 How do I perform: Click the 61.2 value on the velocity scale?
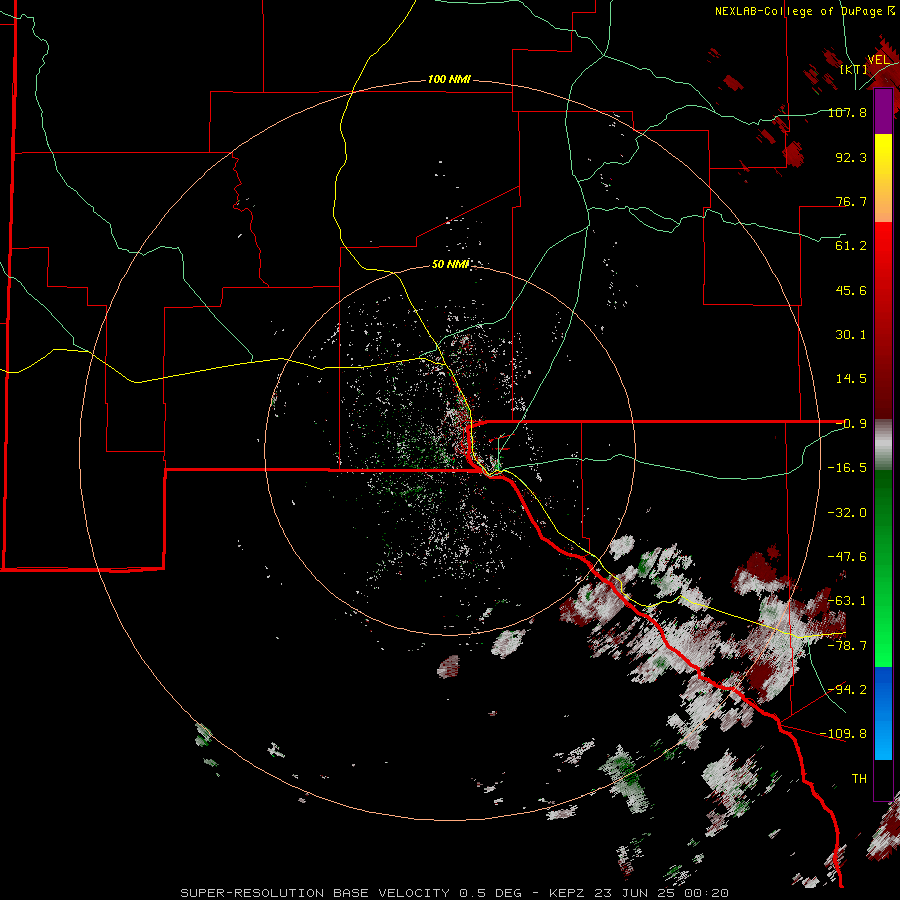tap(851, 246)
